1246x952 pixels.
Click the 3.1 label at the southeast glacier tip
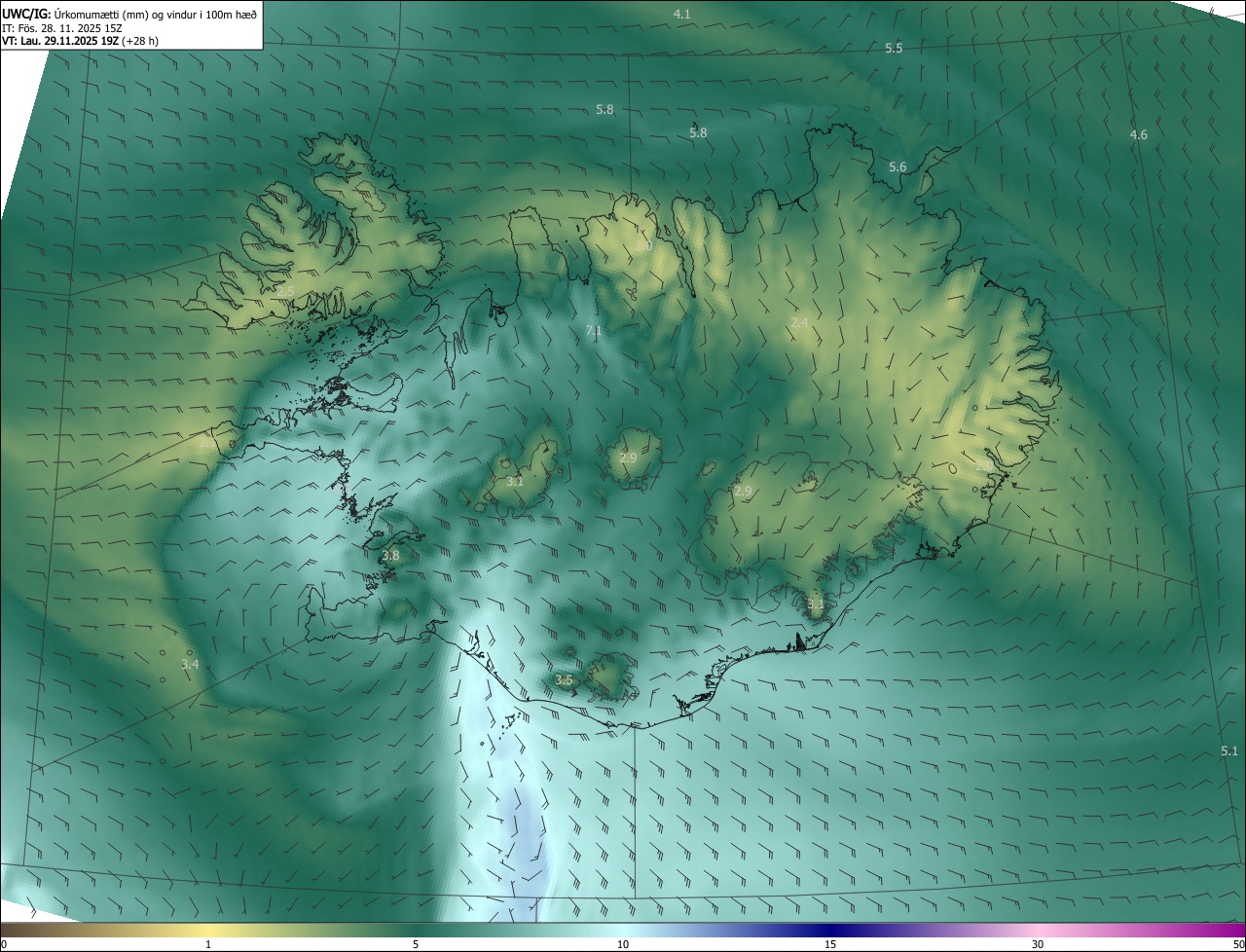coord(816,604)
